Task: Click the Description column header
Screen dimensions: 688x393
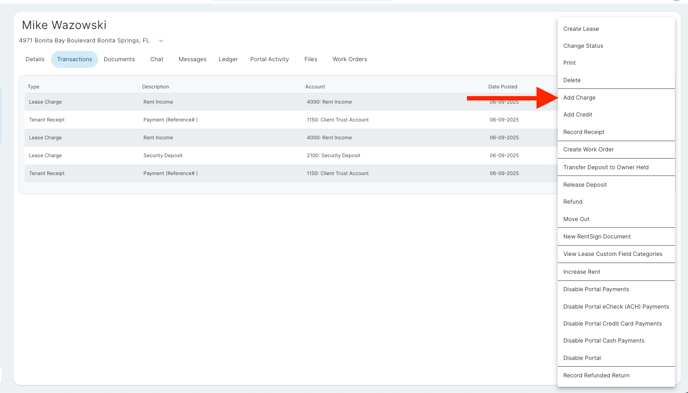Action: 155,87
